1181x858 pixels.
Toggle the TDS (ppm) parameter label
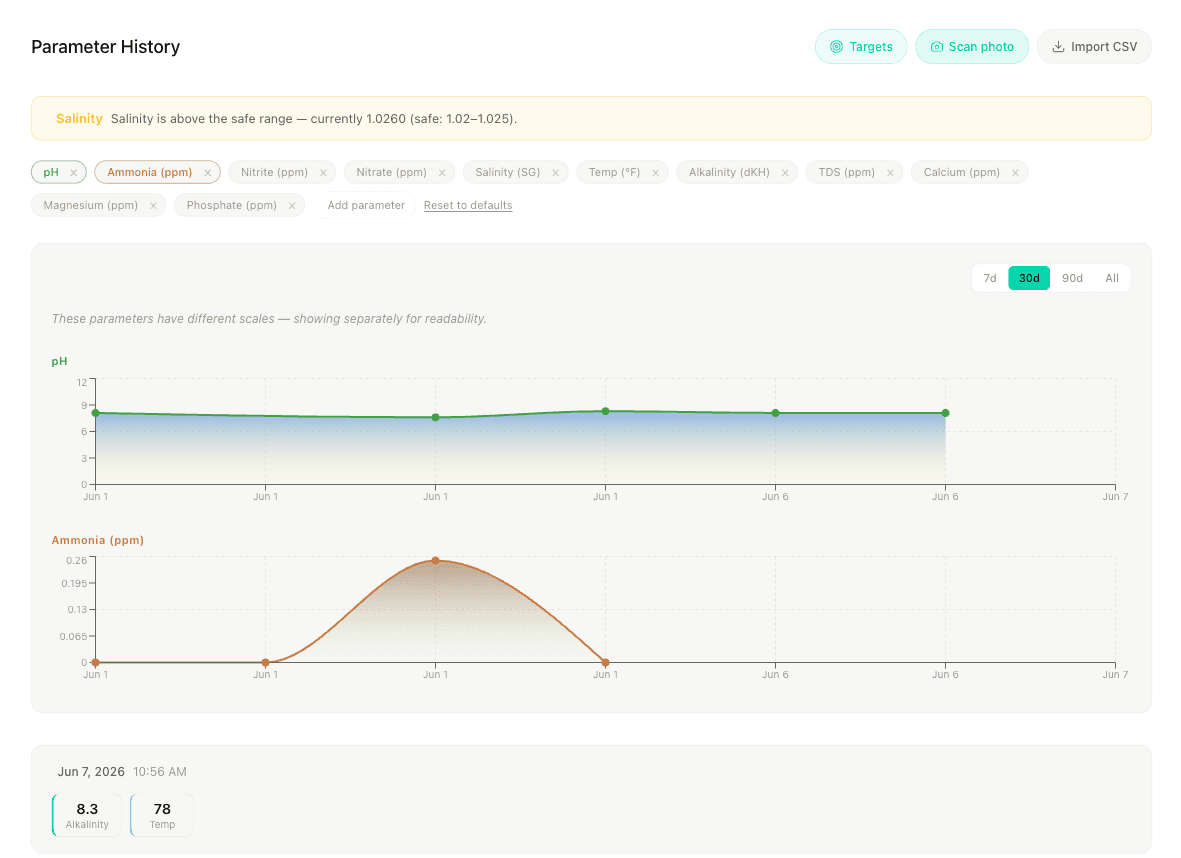point(847,173)
